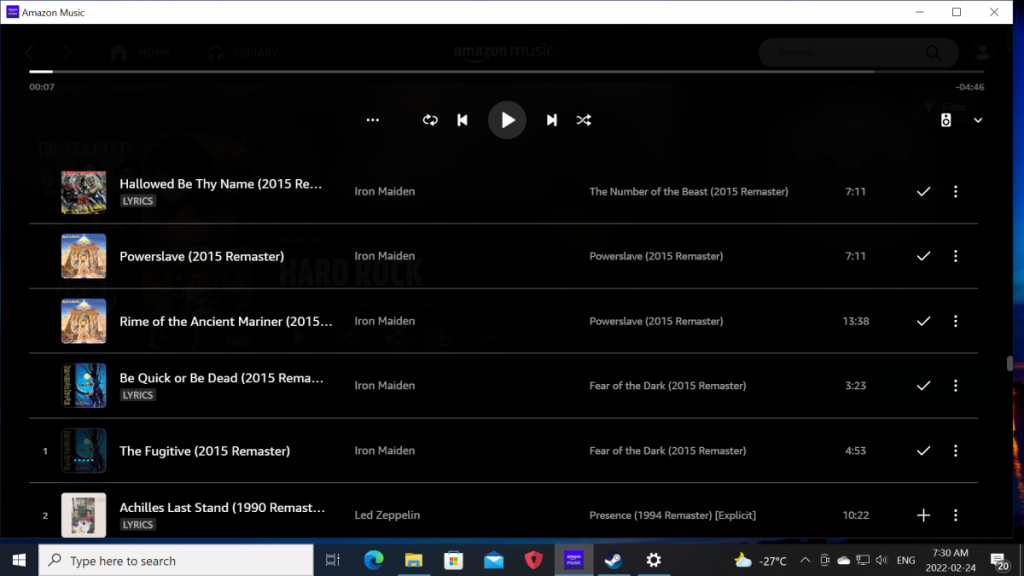Open the user profile icon

click(x=984, y=53)
